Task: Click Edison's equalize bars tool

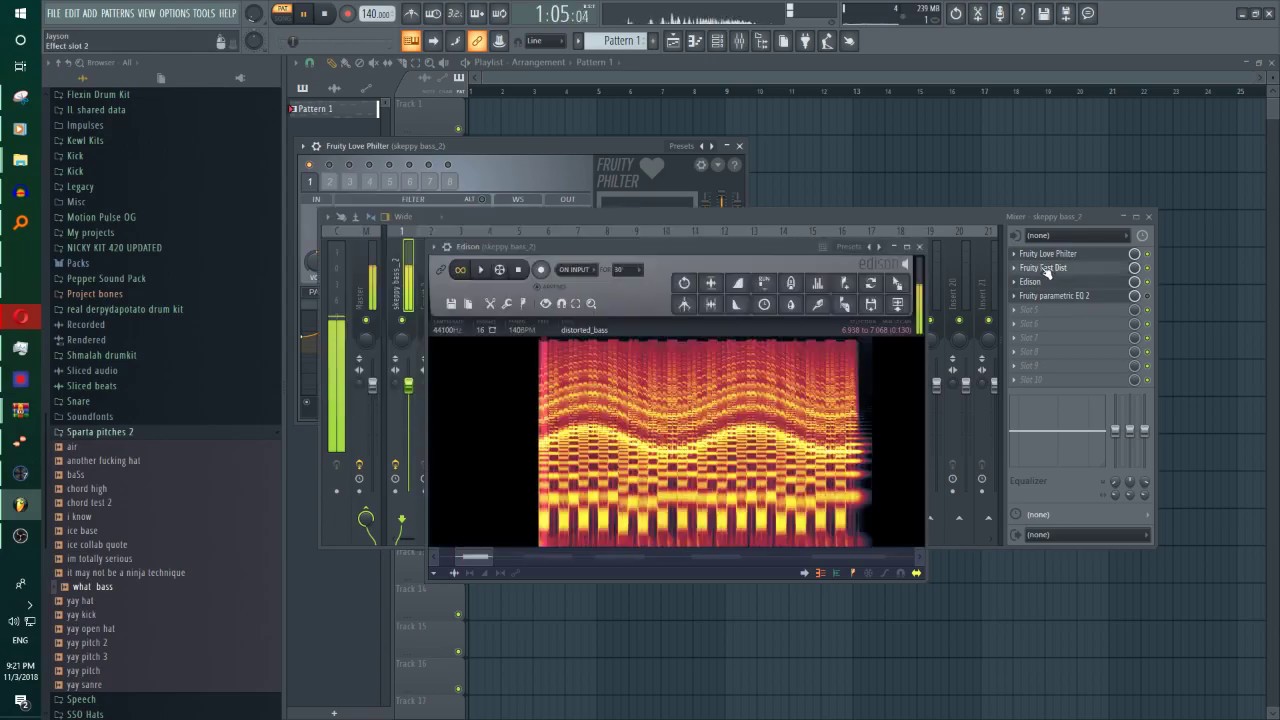Action: (x=817, y=283)
